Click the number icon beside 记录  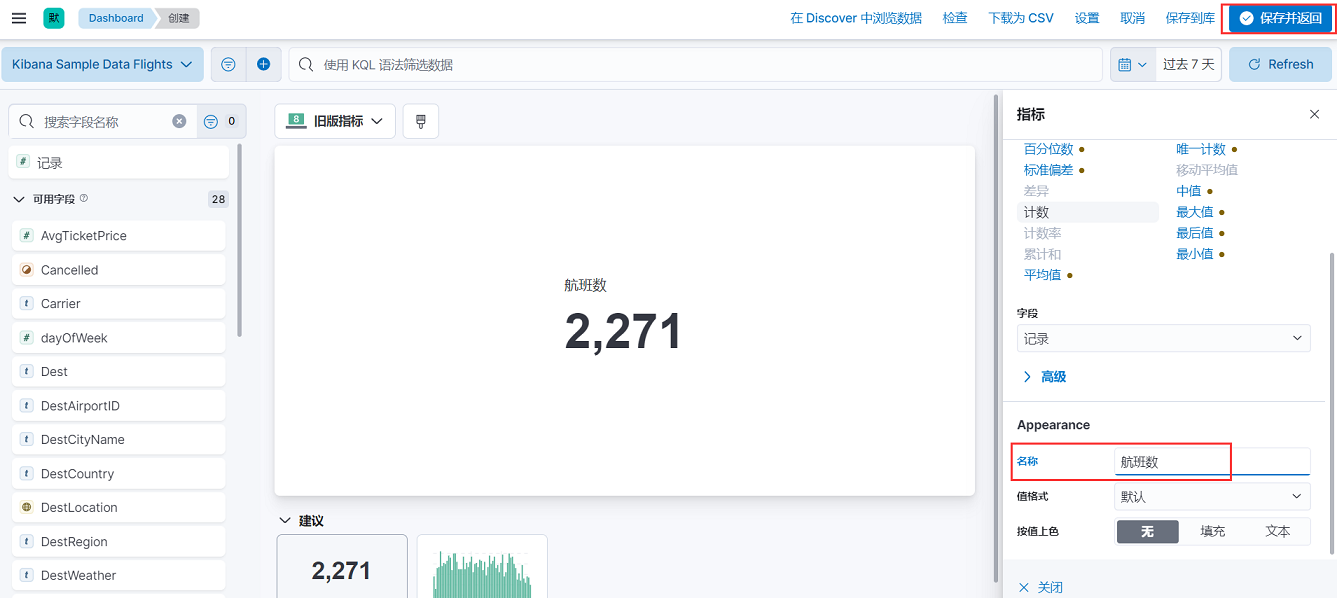click(23, 162)
